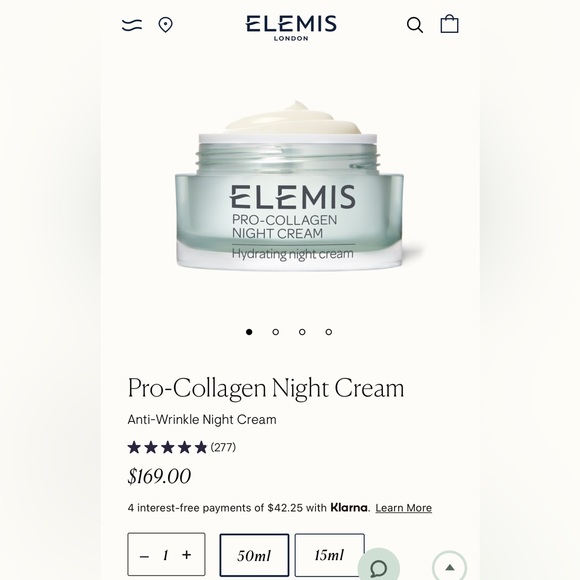Open the 277 reviews star rating

182,448
